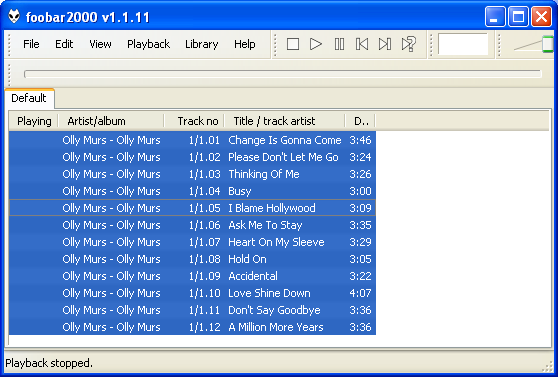The height and width of the screenshot is (377, 558).
Task: Start playback with the Play button
Action: 316,44
